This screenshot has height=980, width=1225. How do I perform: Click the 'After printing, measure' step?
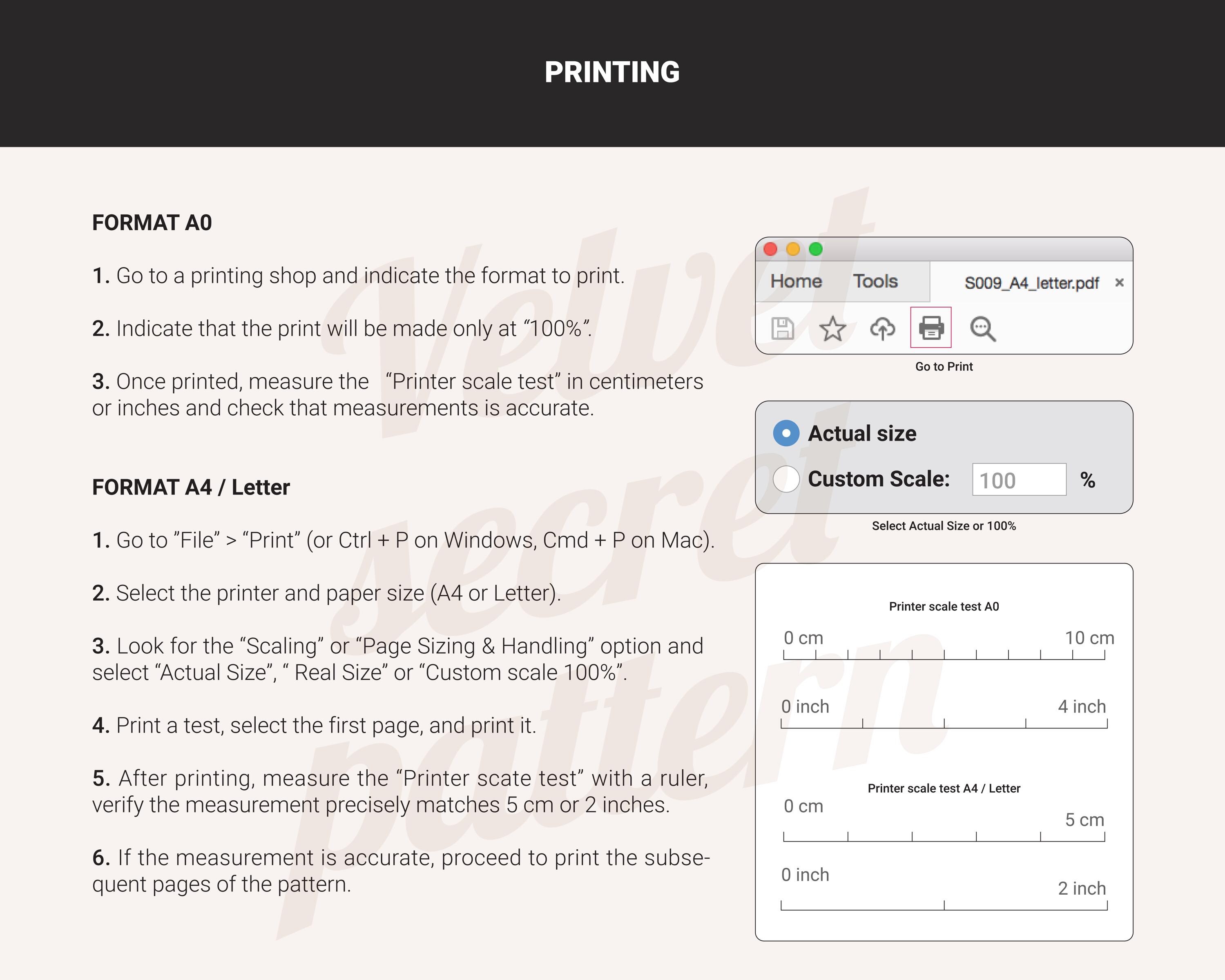click(401, 791)
